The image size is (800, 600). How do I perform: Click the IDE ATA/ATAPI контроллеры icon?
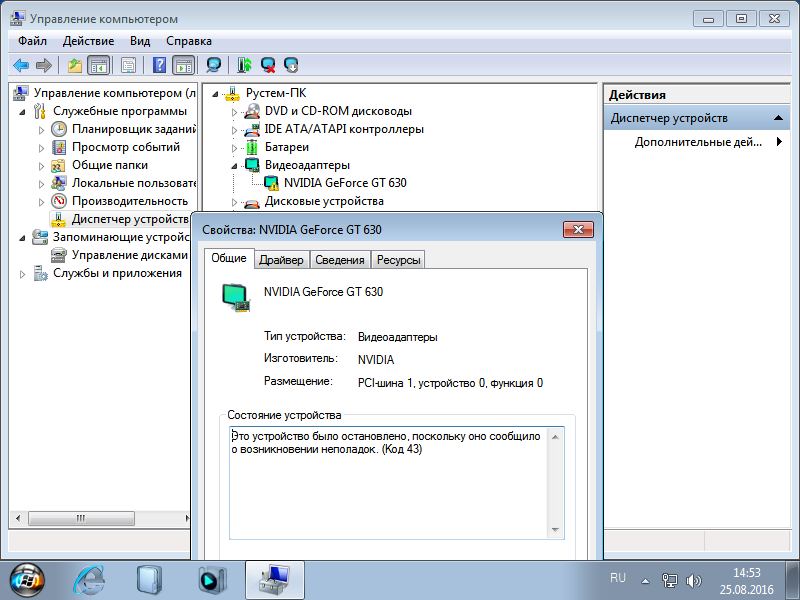coord(252,129)
